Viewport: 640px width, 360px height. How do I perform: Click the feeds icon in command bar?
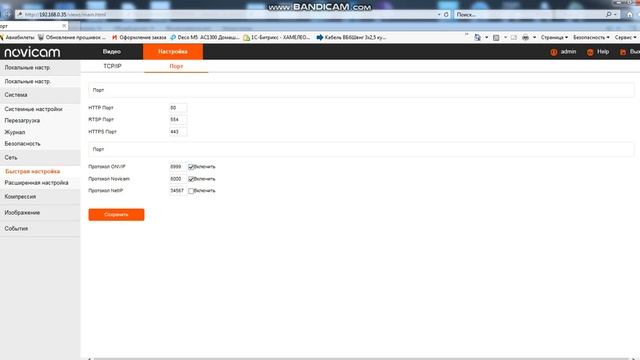pos(496,37)
